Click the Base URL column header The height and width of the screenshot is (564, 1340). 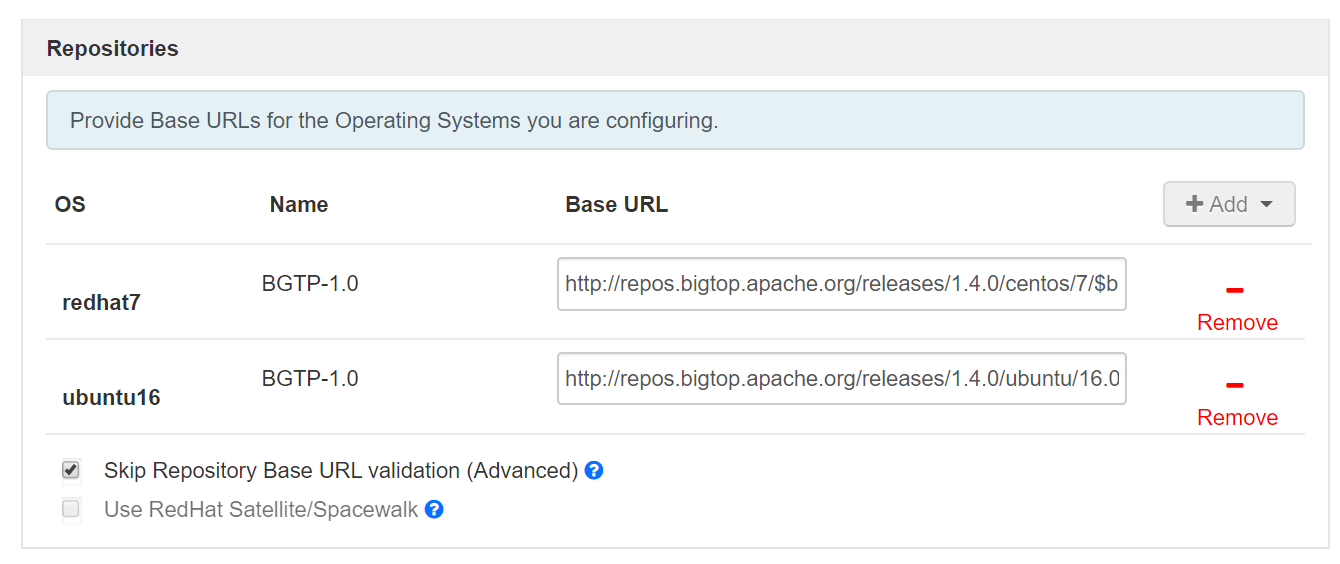[616, 205]
